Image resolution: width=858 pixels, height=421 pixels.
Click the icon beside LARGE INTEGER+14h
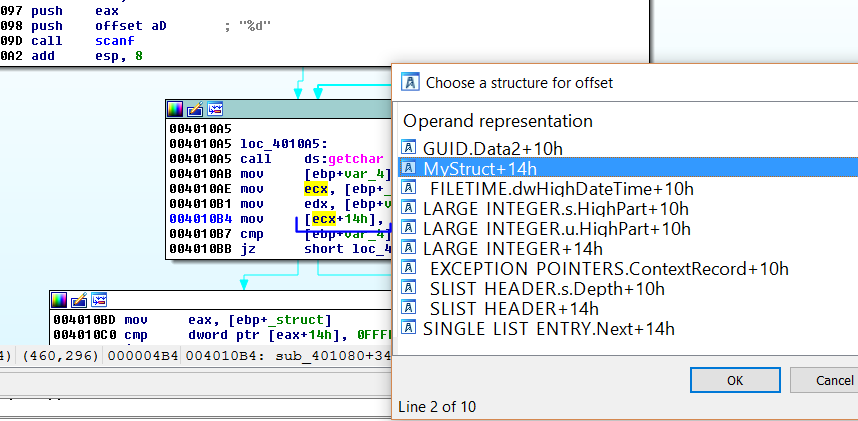[x=409, y=248]
